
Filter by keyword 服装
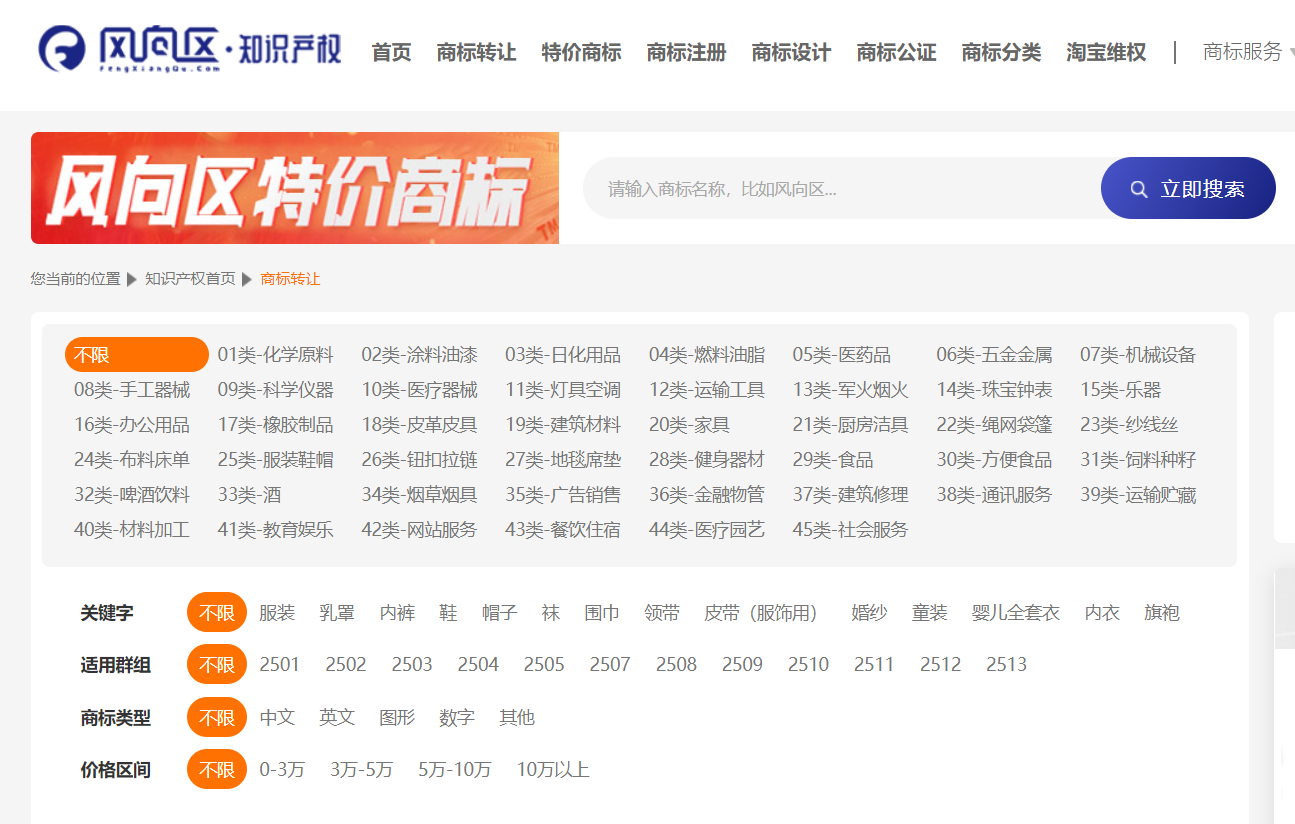coord(277,613)
